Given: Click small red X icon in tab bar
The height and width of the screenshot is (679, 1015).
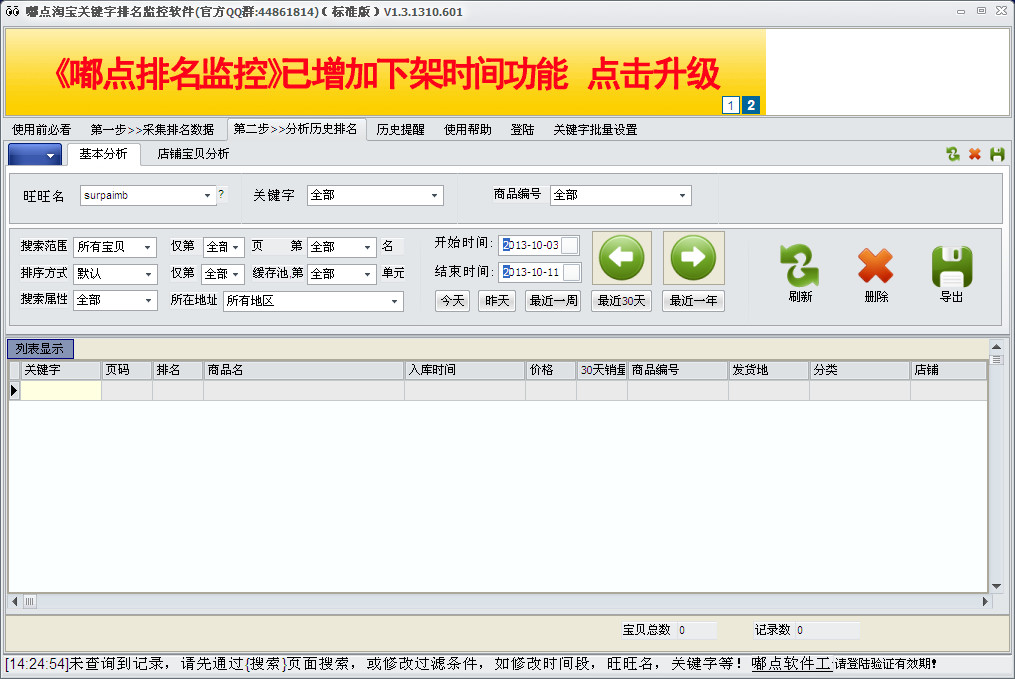Looking at the screenshot, I should [x=975, y=154].
